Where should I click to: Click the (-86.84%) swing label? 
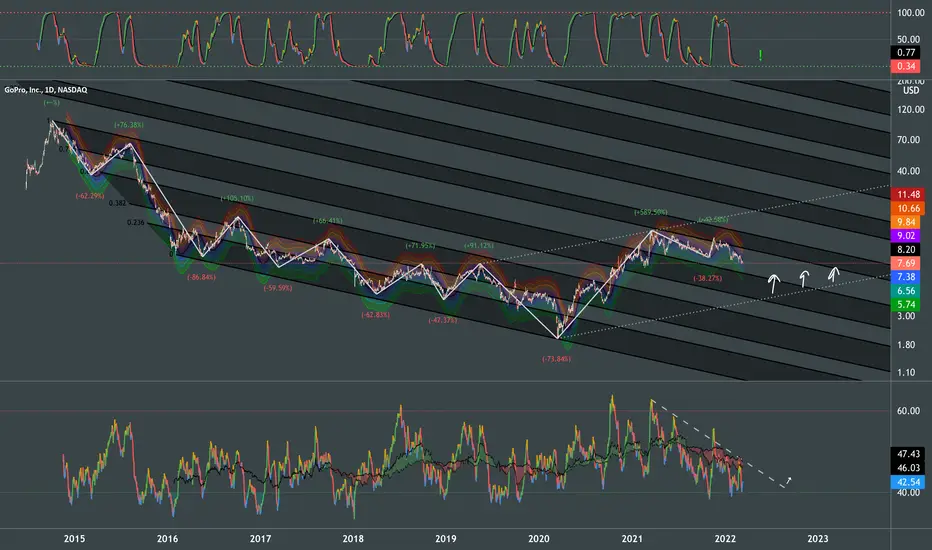coord(201,277)
